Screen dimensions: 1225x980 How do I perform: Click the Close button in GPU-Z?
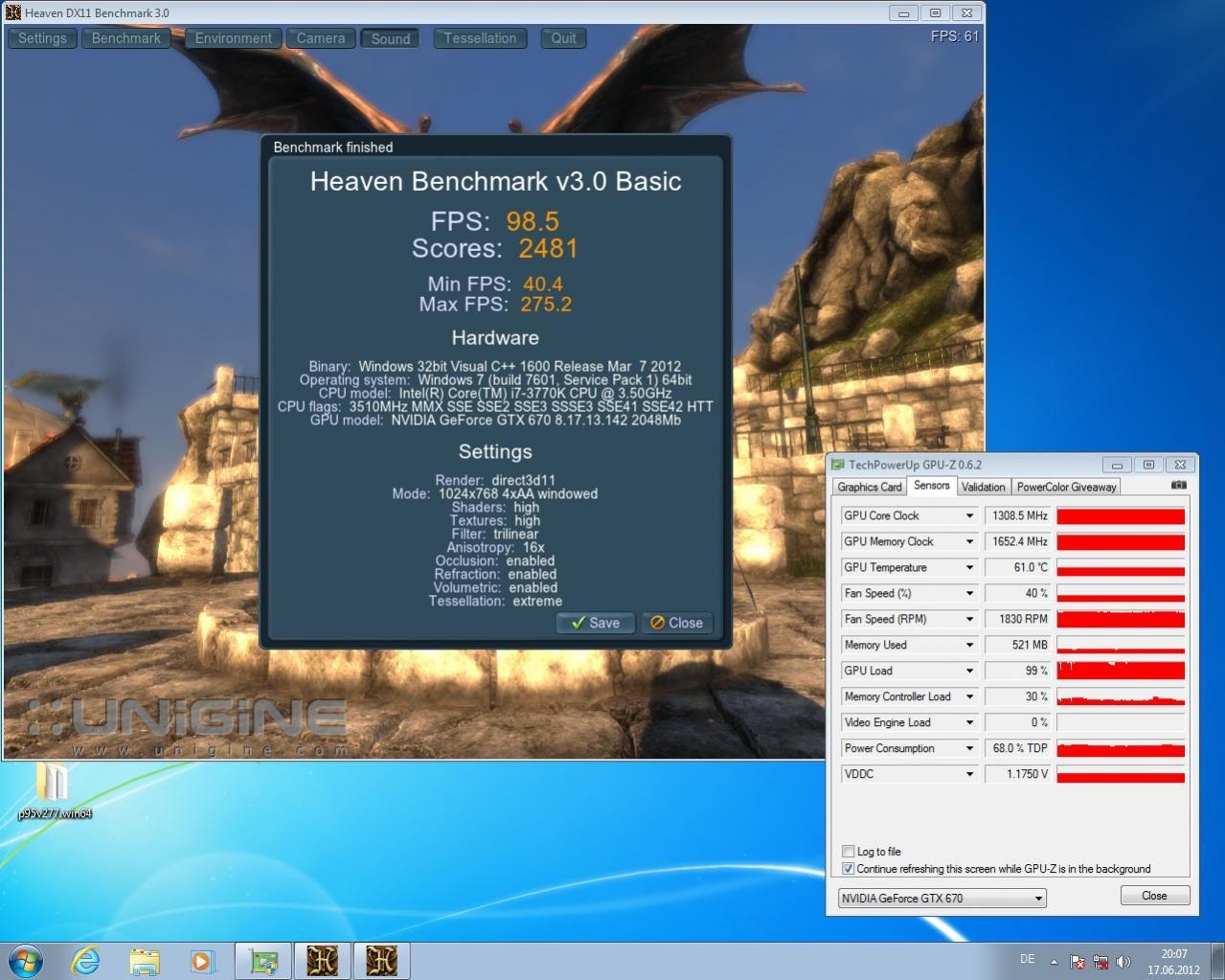coord(1154,896)
